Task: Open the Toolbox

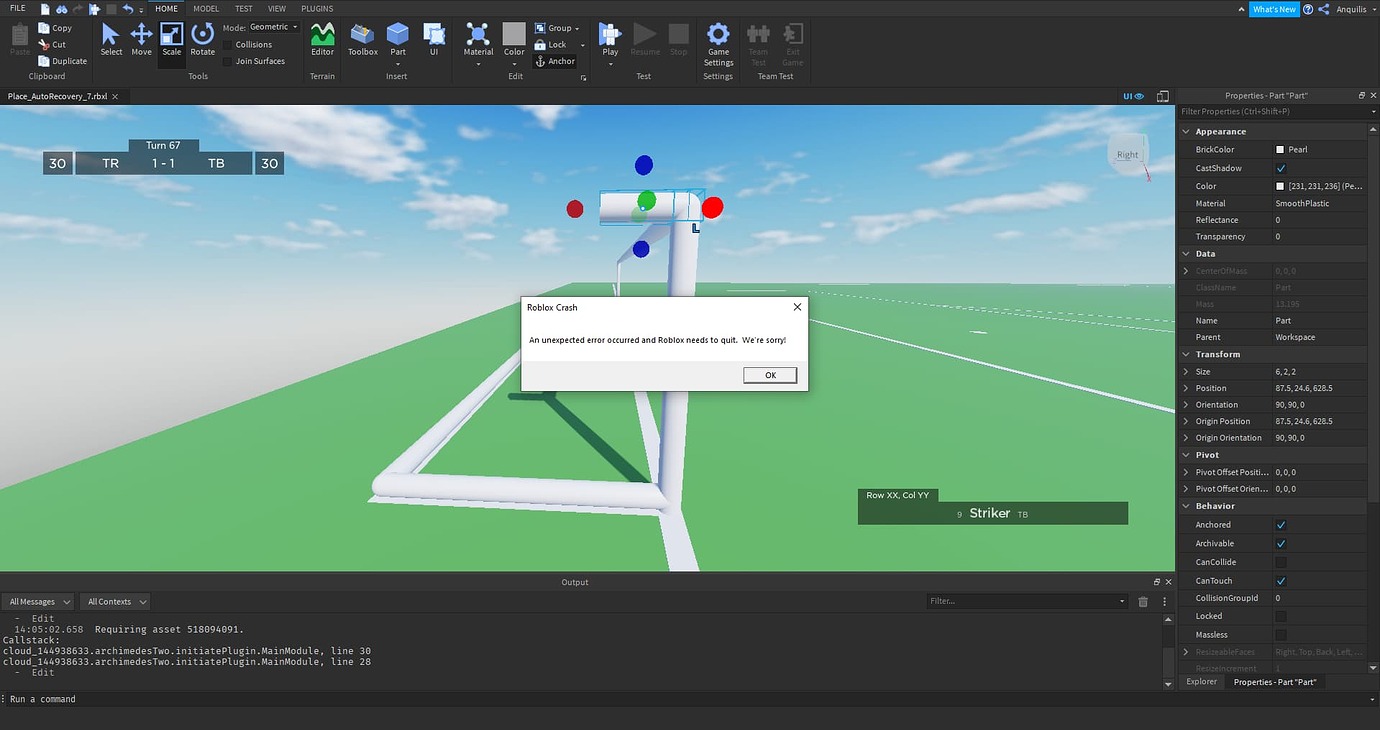Action: (361, 40)
